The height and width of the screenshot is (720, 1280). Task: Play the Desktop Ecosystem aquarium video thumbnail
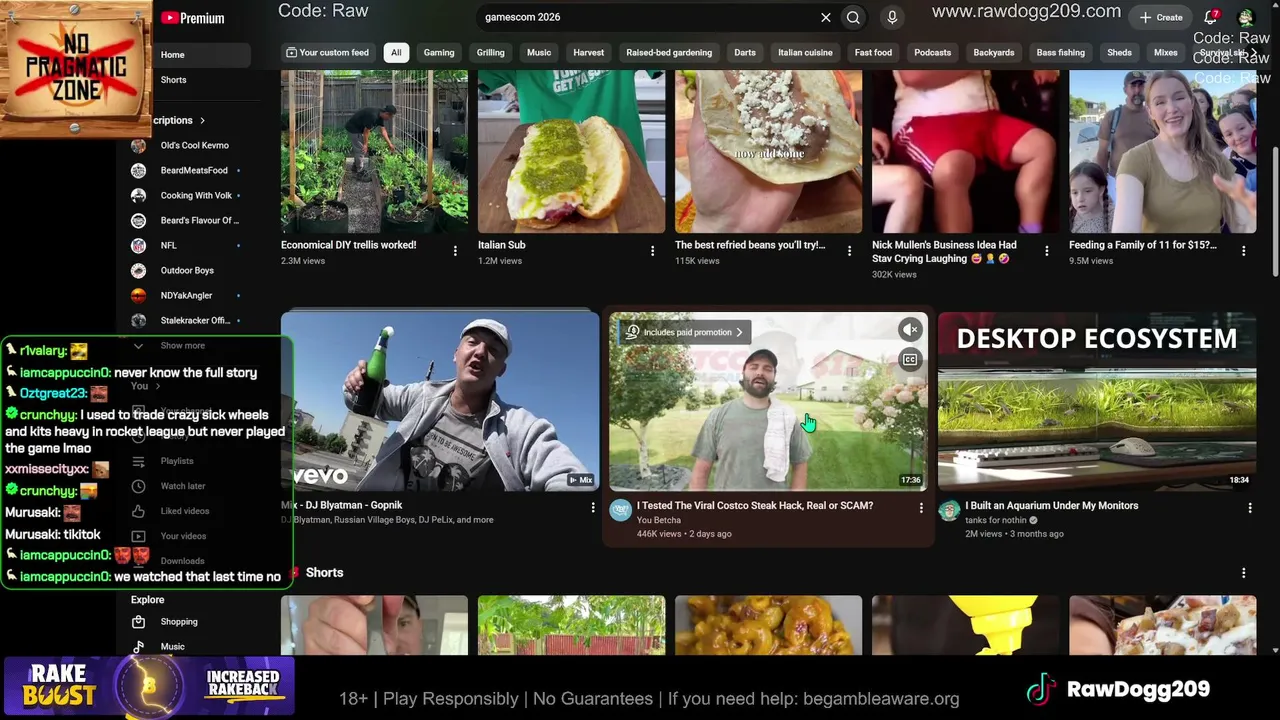[x=1097, y=401]
